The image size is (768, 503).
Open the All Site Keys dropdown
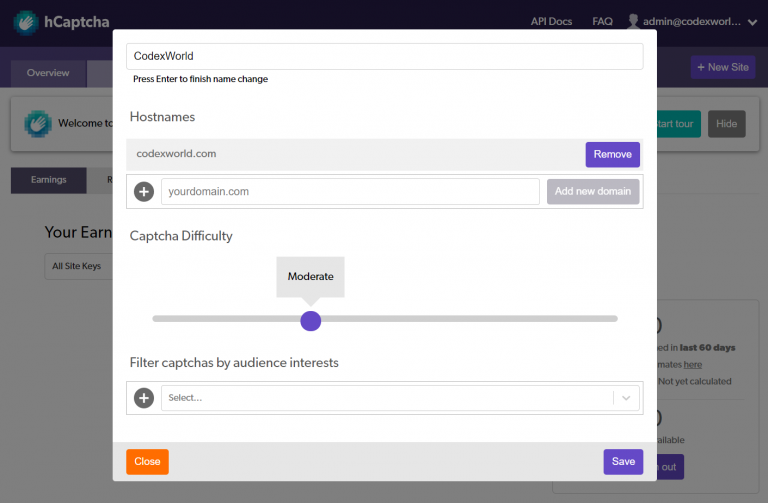78,266
